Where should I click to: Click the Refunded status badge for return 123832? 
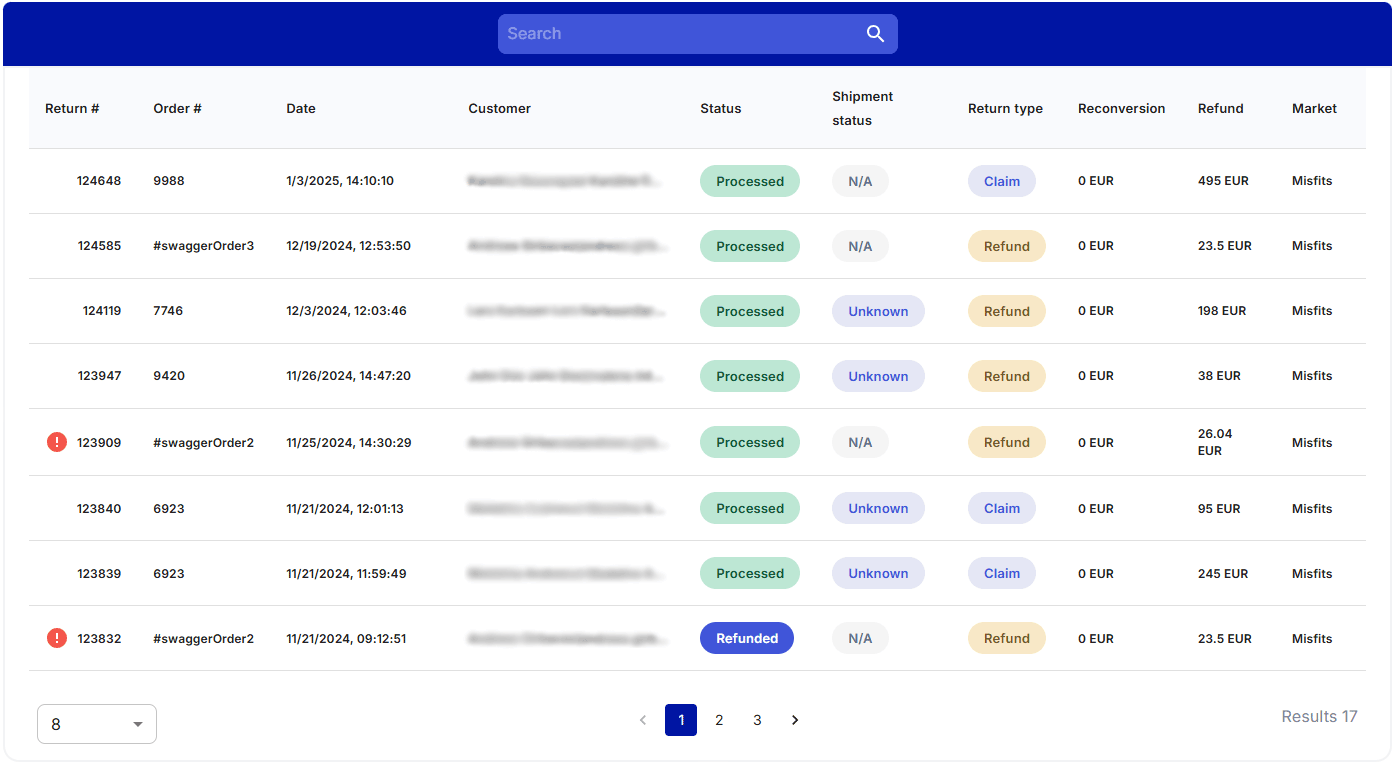(746, 638)
